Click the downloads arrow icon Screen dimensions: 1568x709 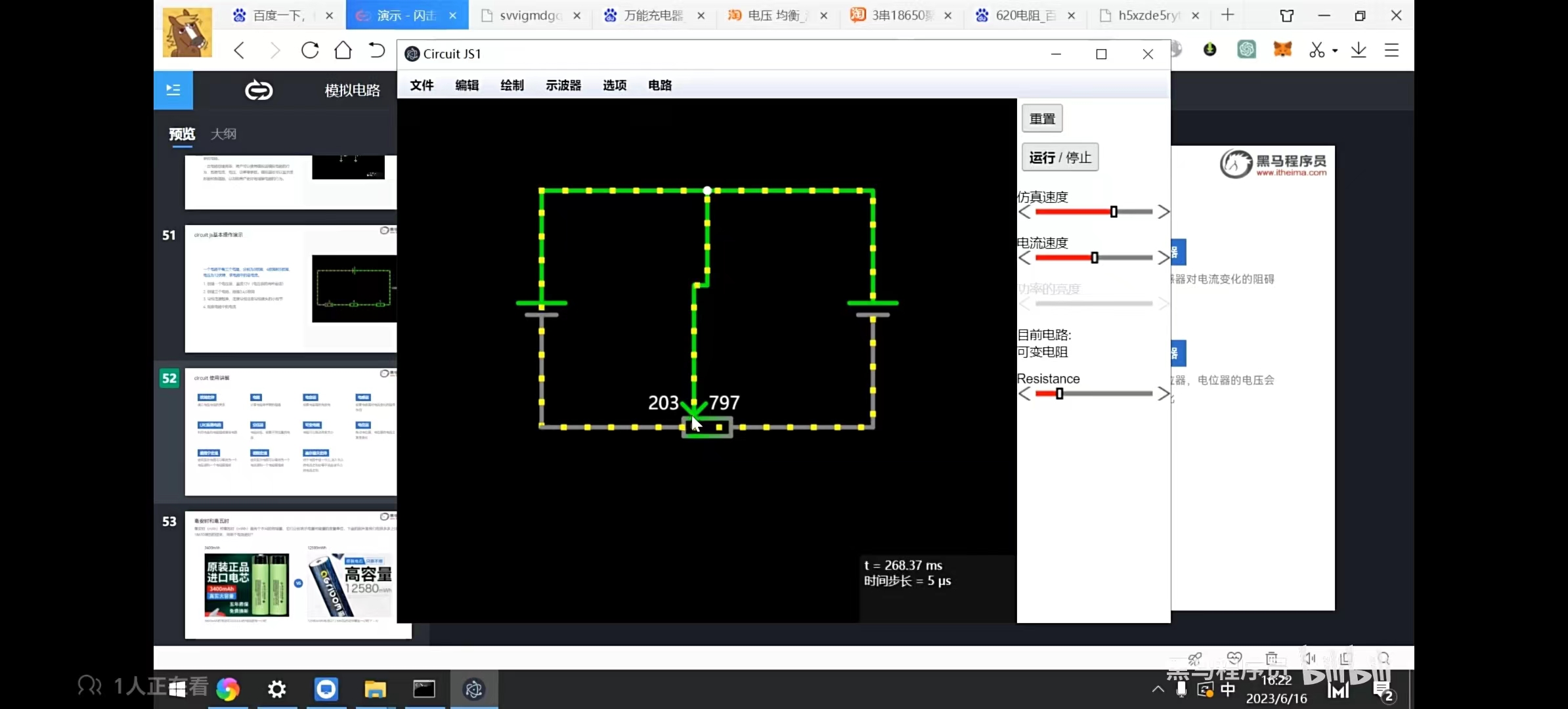pyautogui.click(x=1359, y=51)
